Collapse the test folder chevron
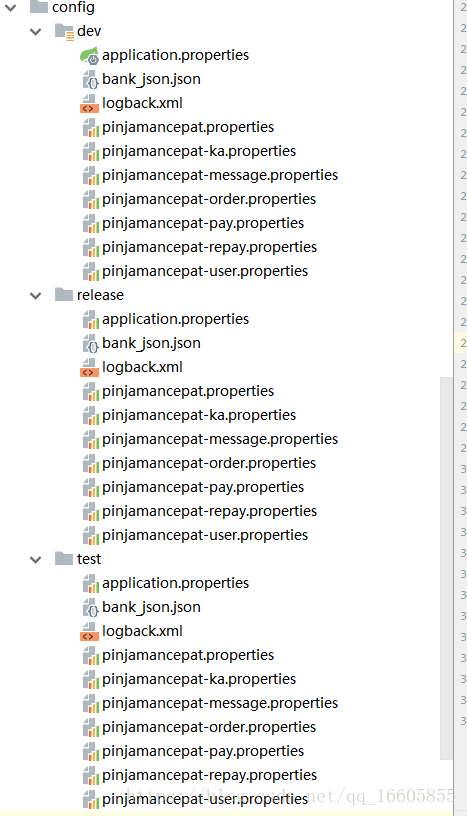Image resolution: width=467 pixels, height=816 pixels. tap(35, 559)
